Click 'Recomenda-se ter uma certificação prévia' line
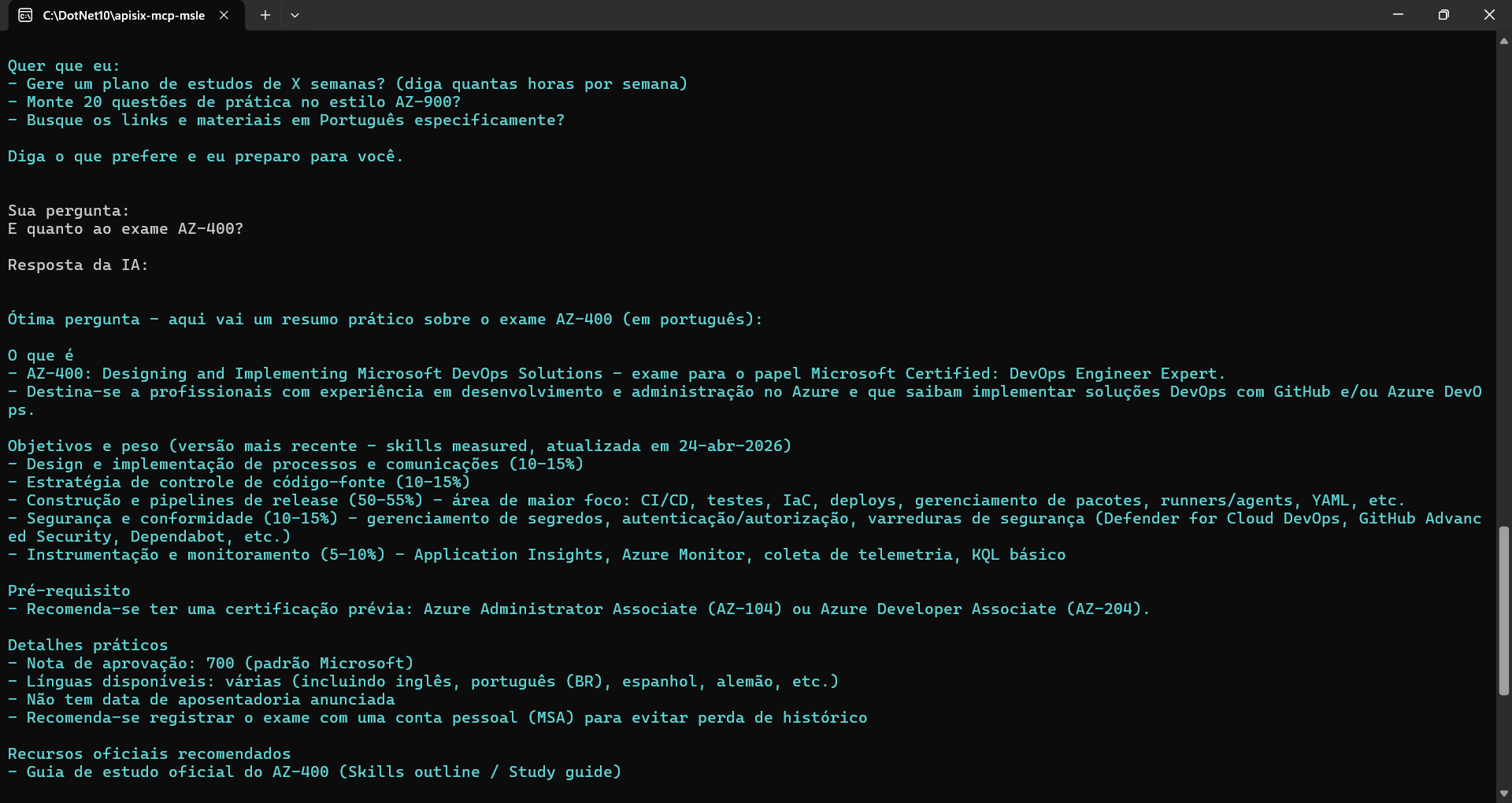The width and height of the screenshot is (1512, 803). click(579, 609)
